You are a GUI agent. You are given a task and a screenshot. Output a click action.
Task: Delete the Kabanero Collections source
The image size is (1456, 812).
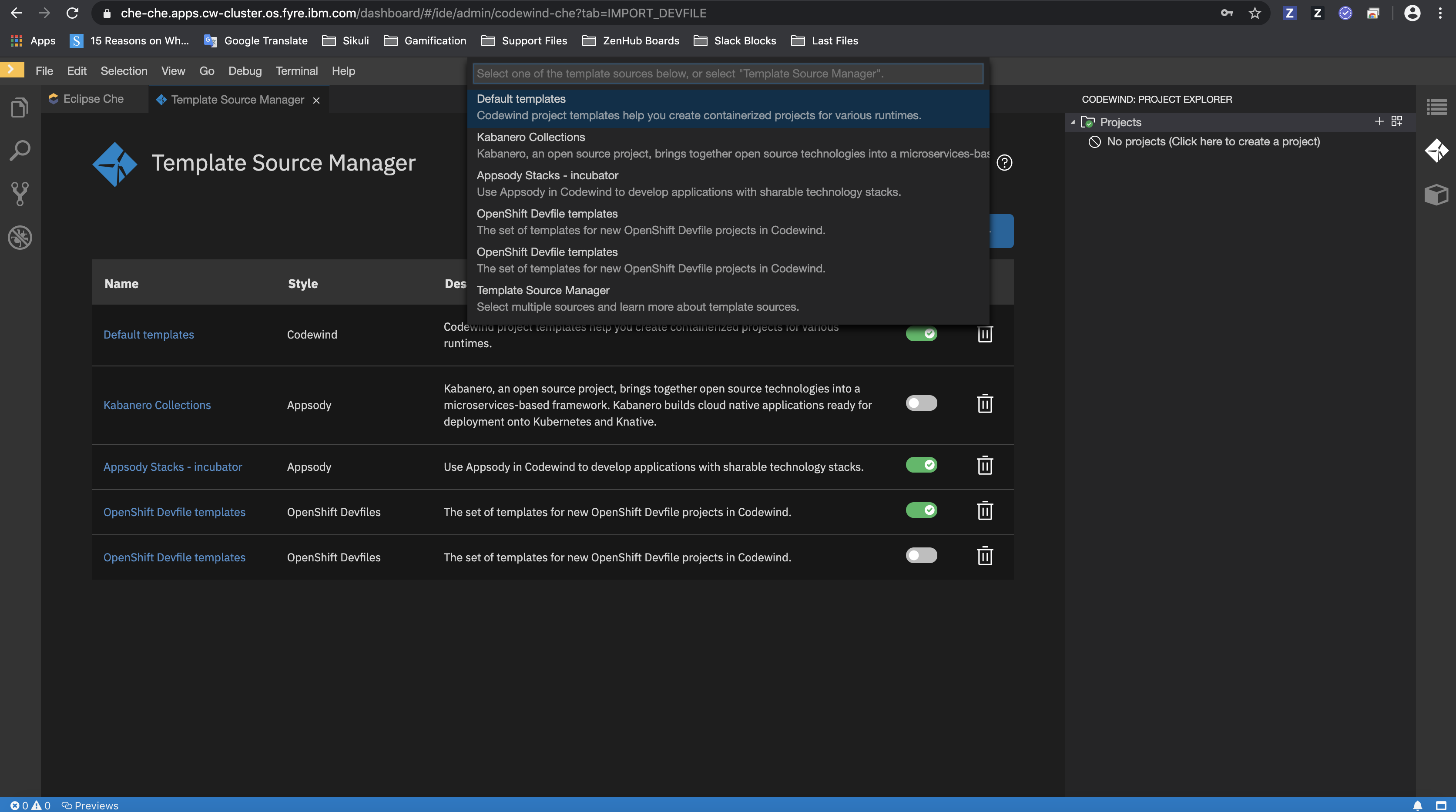pyautogui.click(x=985, y=404)
